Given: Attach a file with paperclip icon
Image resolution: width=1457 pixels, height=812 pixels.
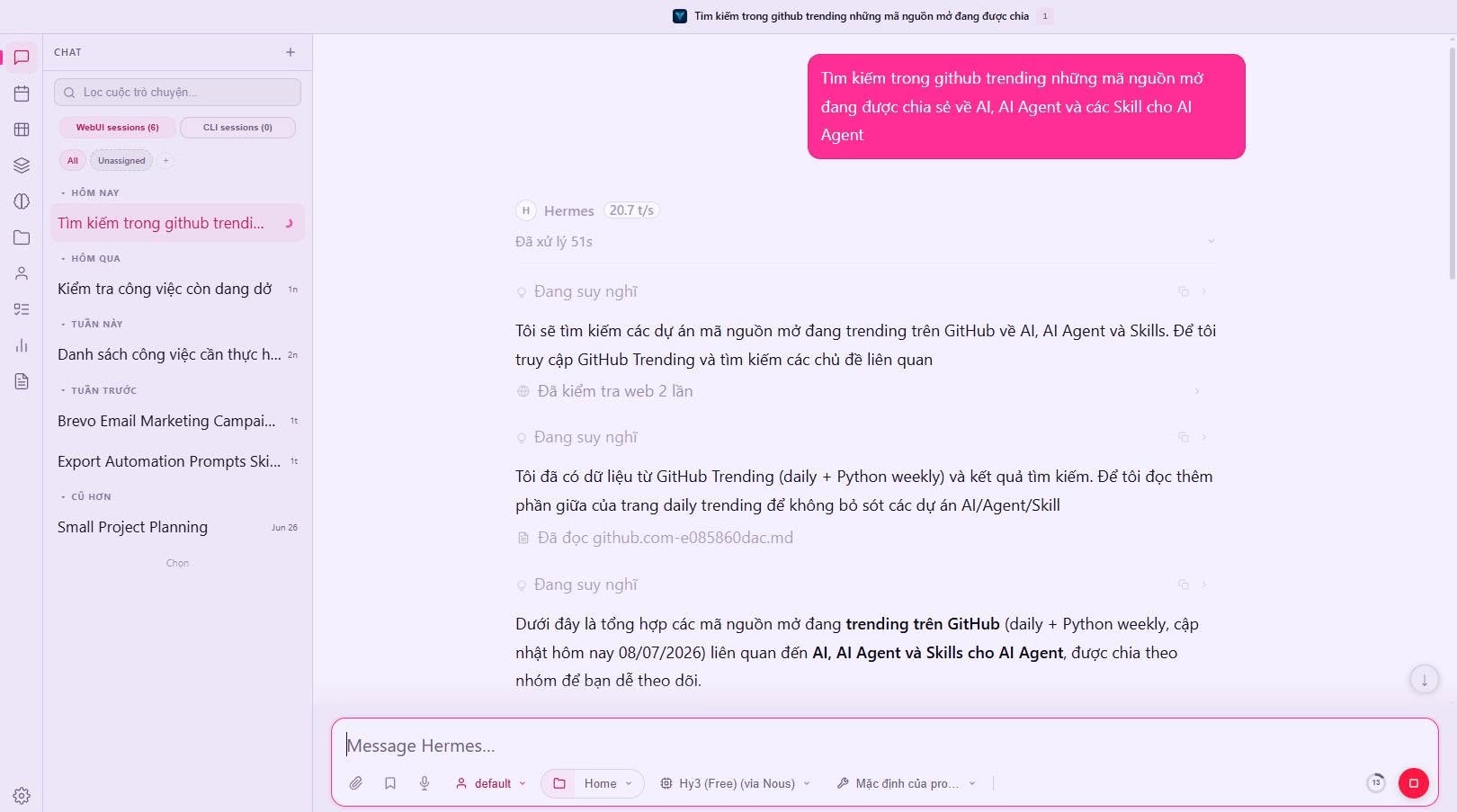Looking at the screenshot, I should coord(356,783).
